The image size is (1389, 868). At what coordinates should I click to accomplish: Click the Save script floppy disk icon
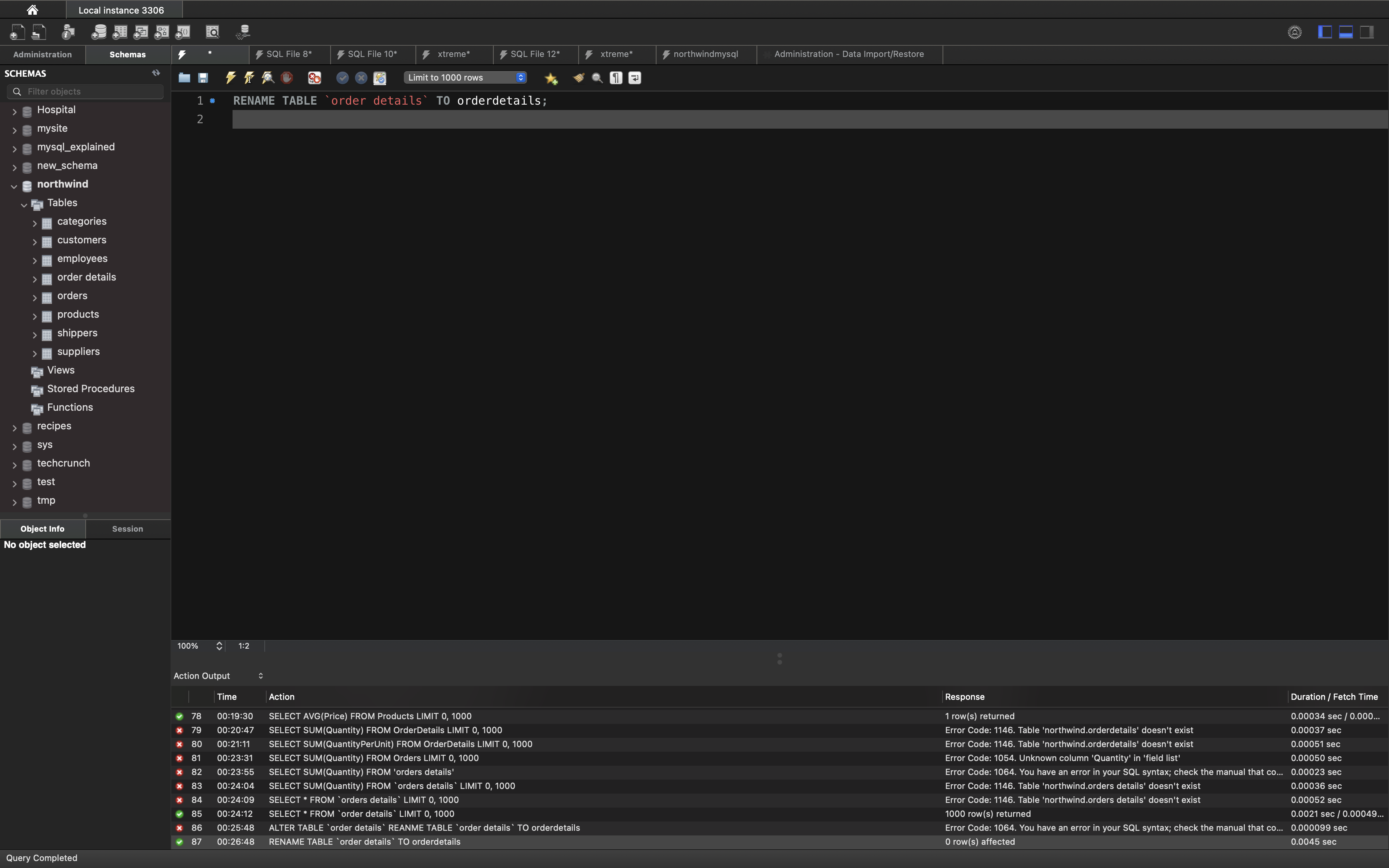pos(203,77)
